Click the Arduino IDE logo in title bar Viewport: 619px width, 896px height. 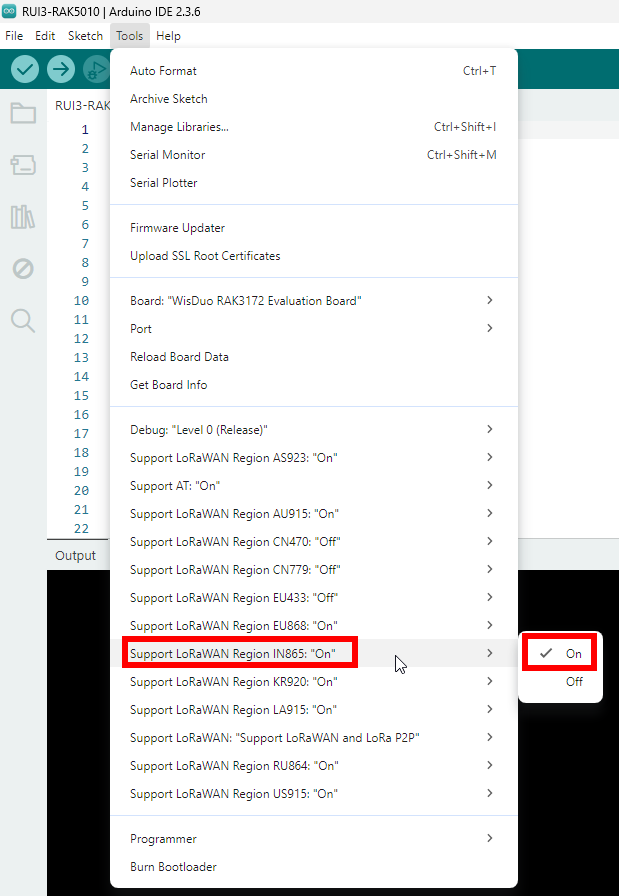click(x=9, y=11)
